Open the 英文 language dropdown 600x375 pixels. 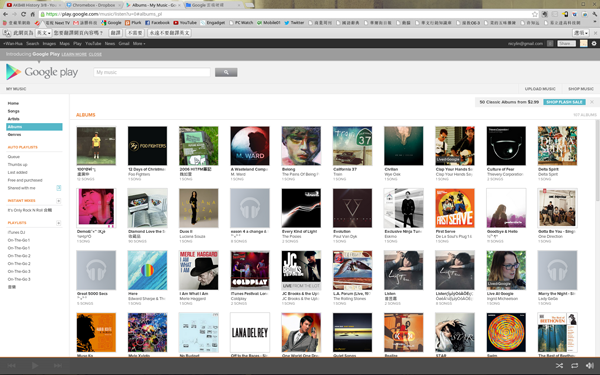(x=44, y=33)
